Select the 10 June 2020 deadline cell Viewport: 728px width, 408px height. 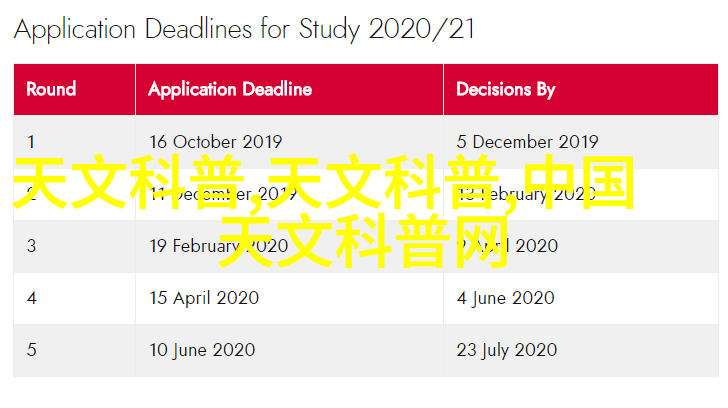click(x=289, y=350)
